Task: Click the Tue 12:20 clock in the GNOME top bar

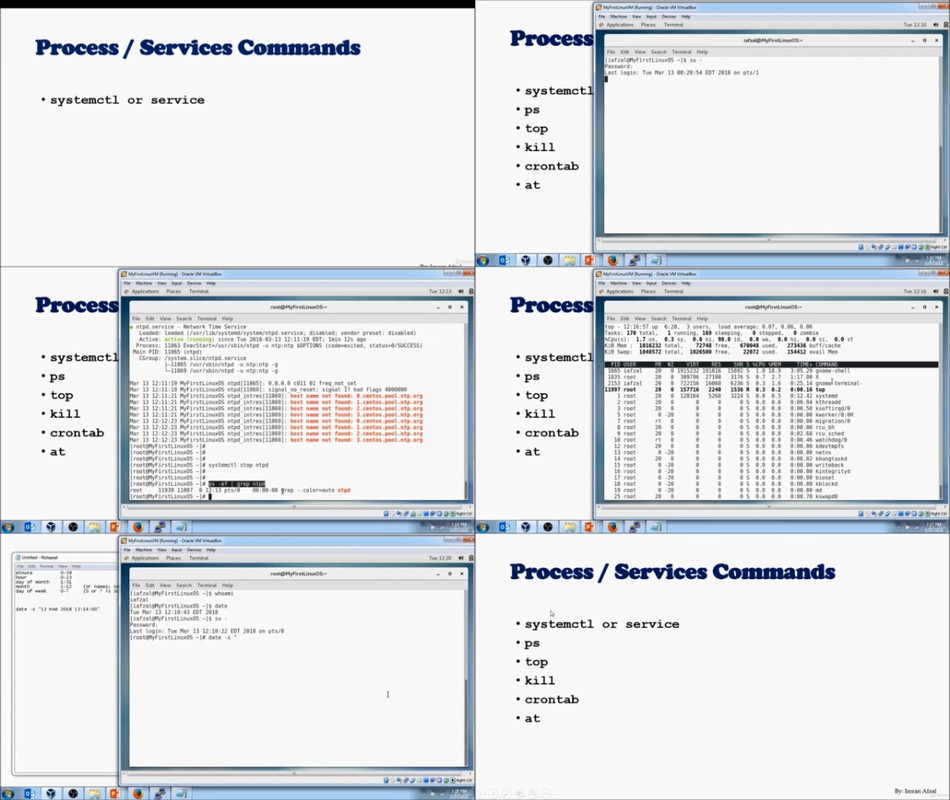Action: pyautogui.click(x=440, y=558)
